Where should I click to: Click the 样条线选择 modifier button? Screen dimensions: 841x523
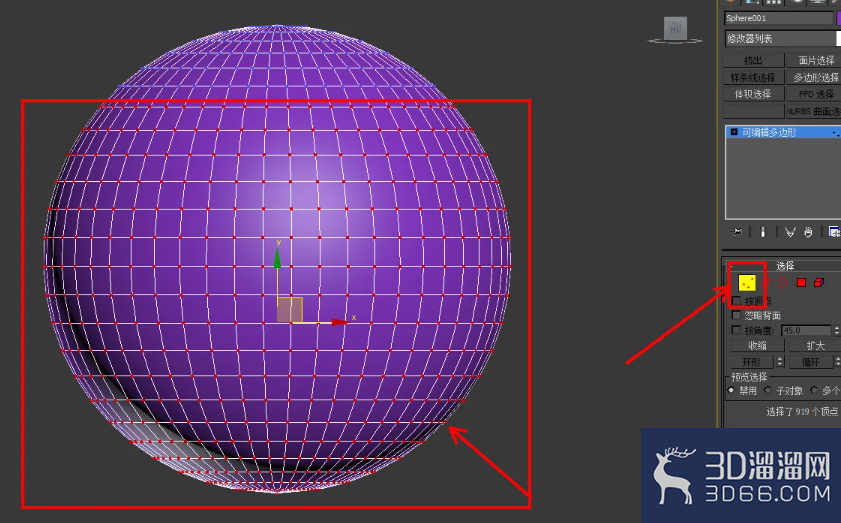point(753,77)
